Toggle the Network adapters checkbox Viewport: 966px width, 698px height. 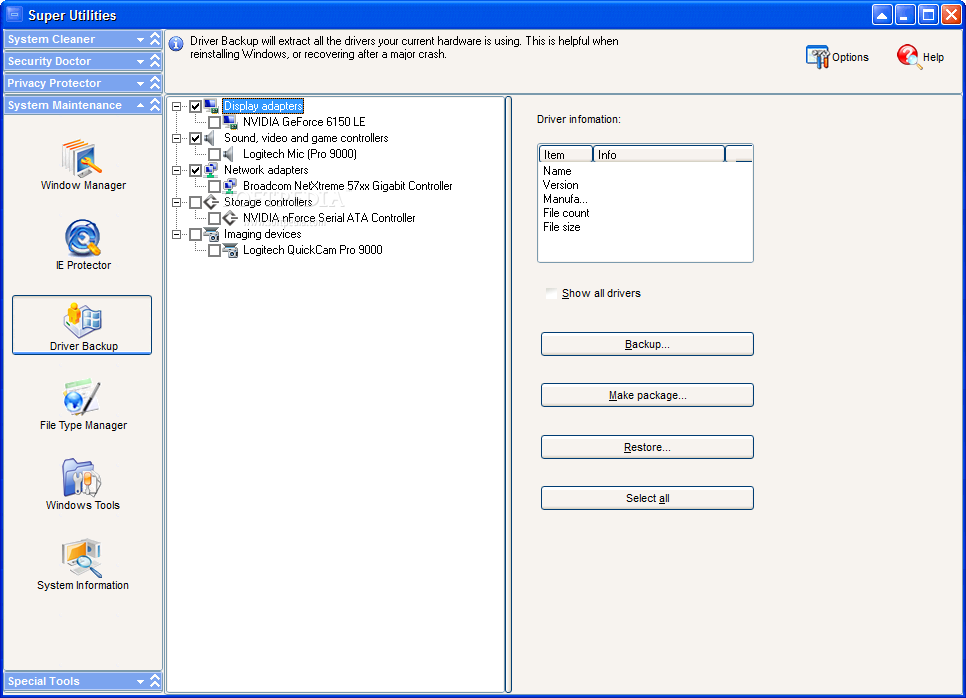[195, 170]
